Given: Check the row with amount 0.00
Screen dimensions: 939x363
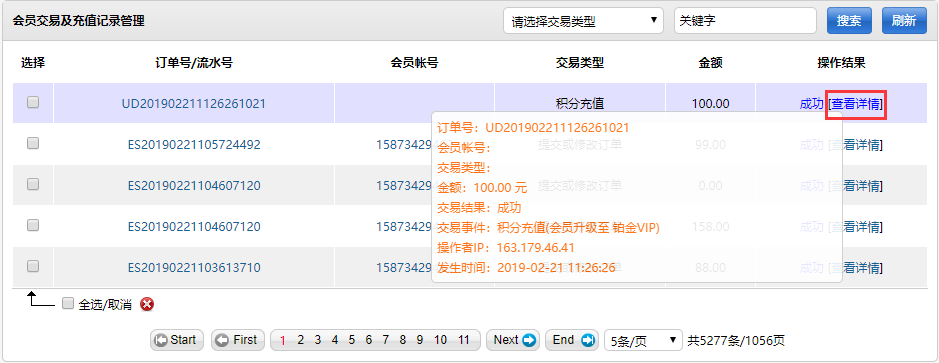Looking at the screenshot, I should (33, 184).
